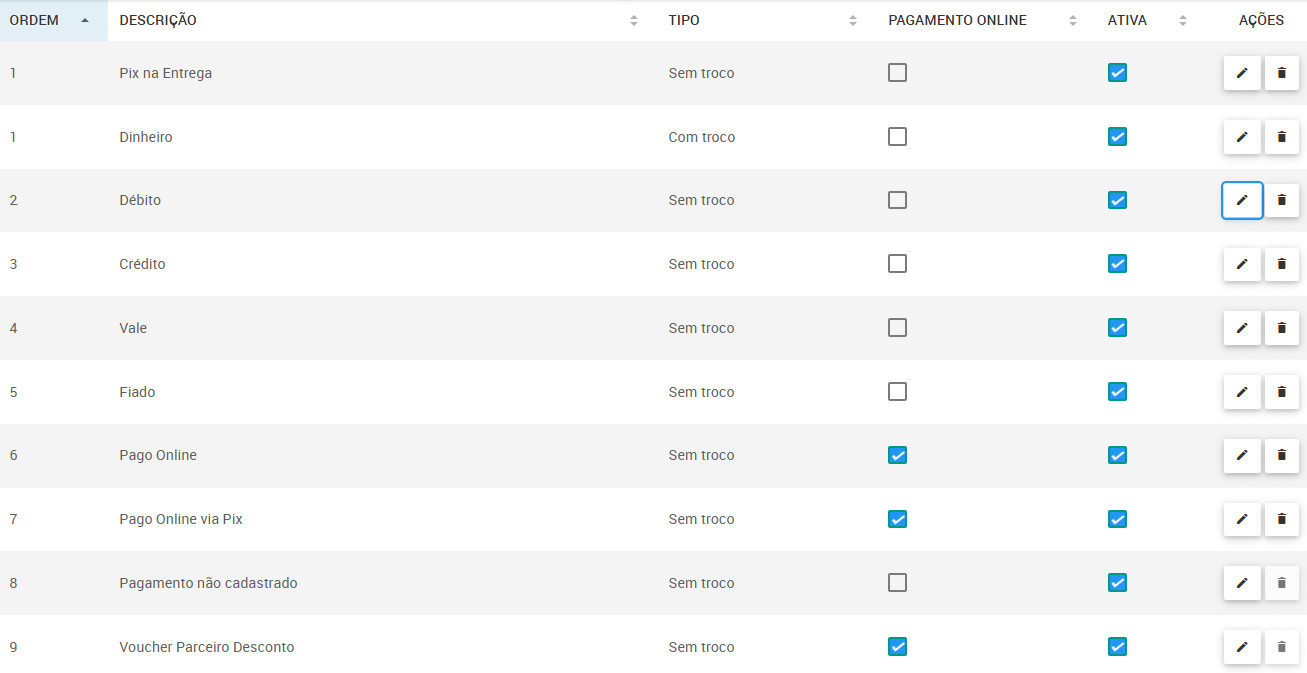Uncheck Ativa for Dinheiro
The image size is (1307, 673).
tap(1117, 137)
